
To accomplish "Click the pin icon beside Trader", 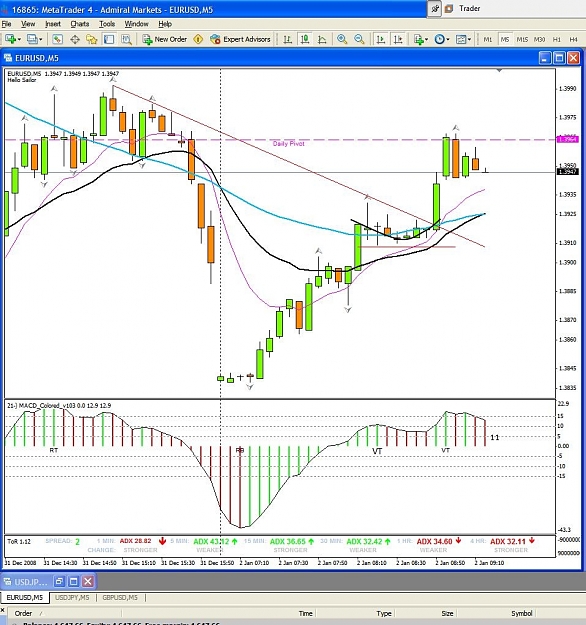I will click(435, 8).
